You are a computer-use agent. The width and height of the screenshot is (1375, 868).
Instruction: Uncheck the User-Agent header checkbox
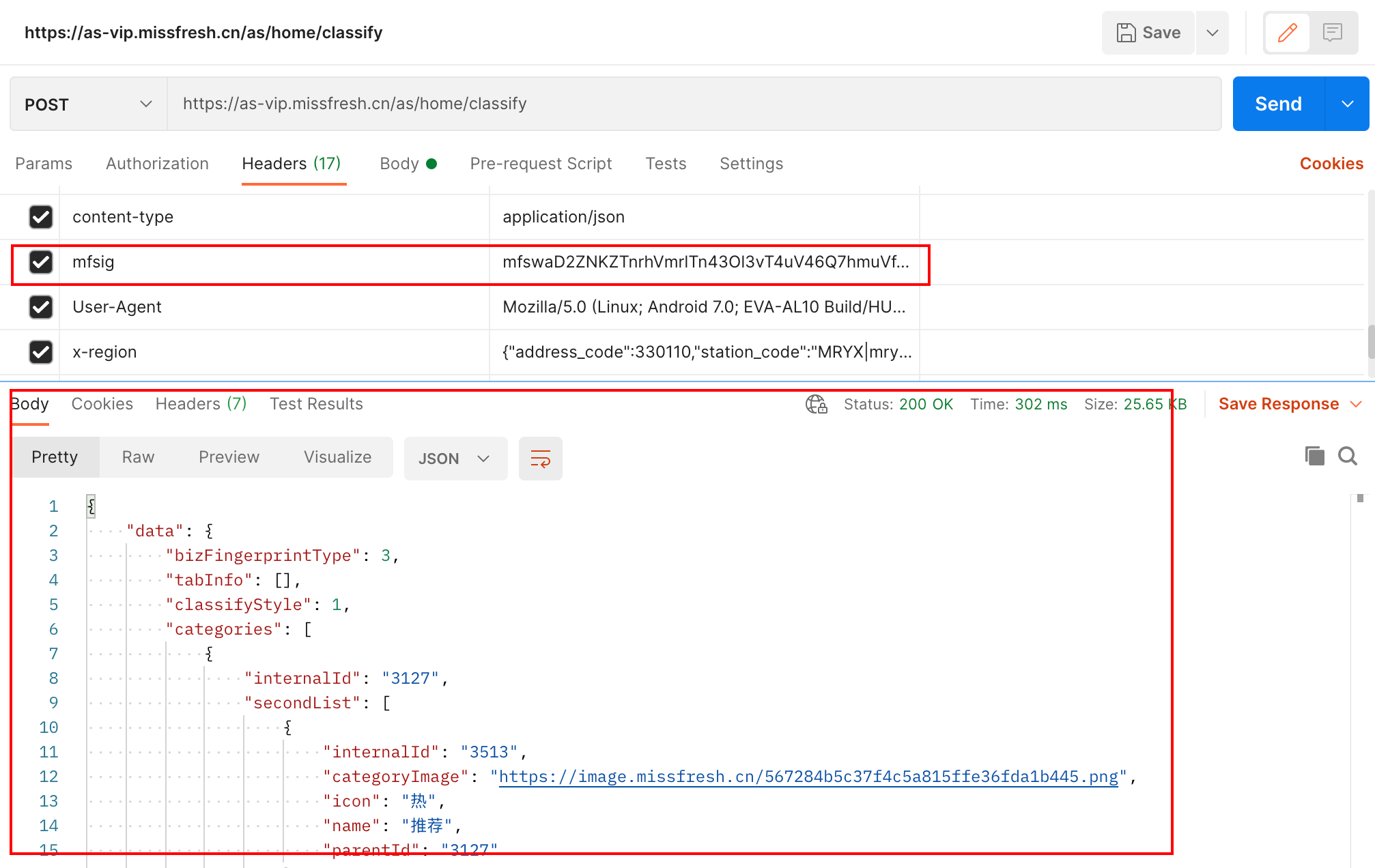pos(41,307)
